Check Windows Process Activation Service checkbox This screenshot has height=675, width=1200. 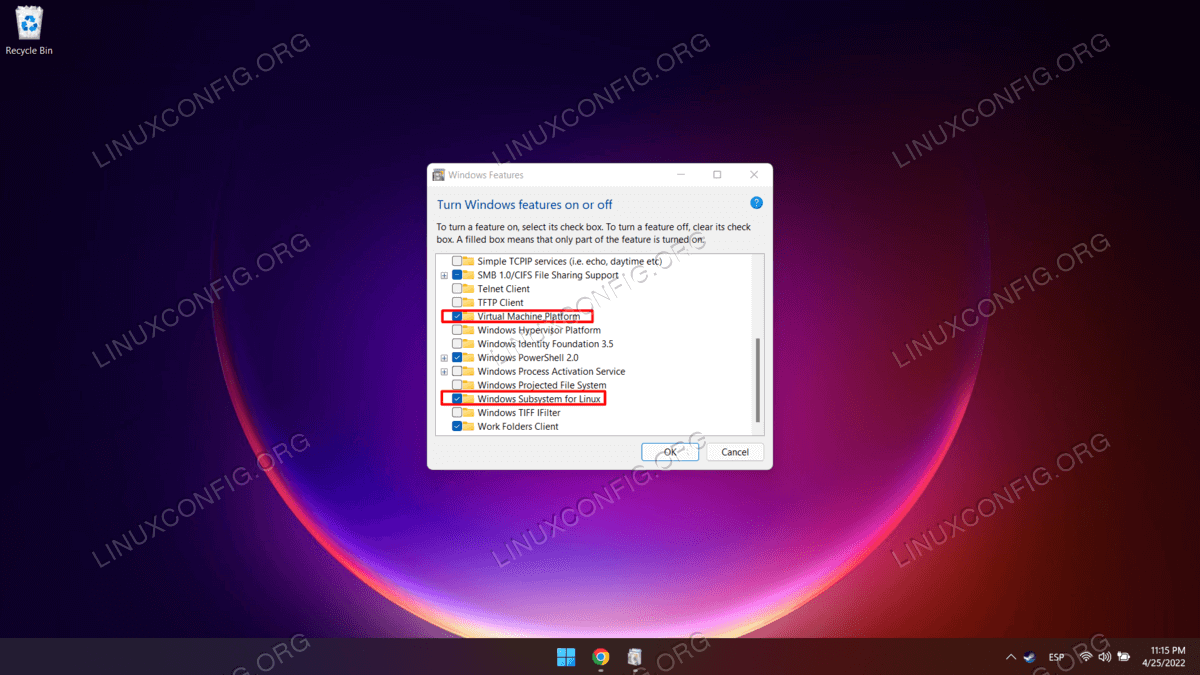tap(457, 371)
